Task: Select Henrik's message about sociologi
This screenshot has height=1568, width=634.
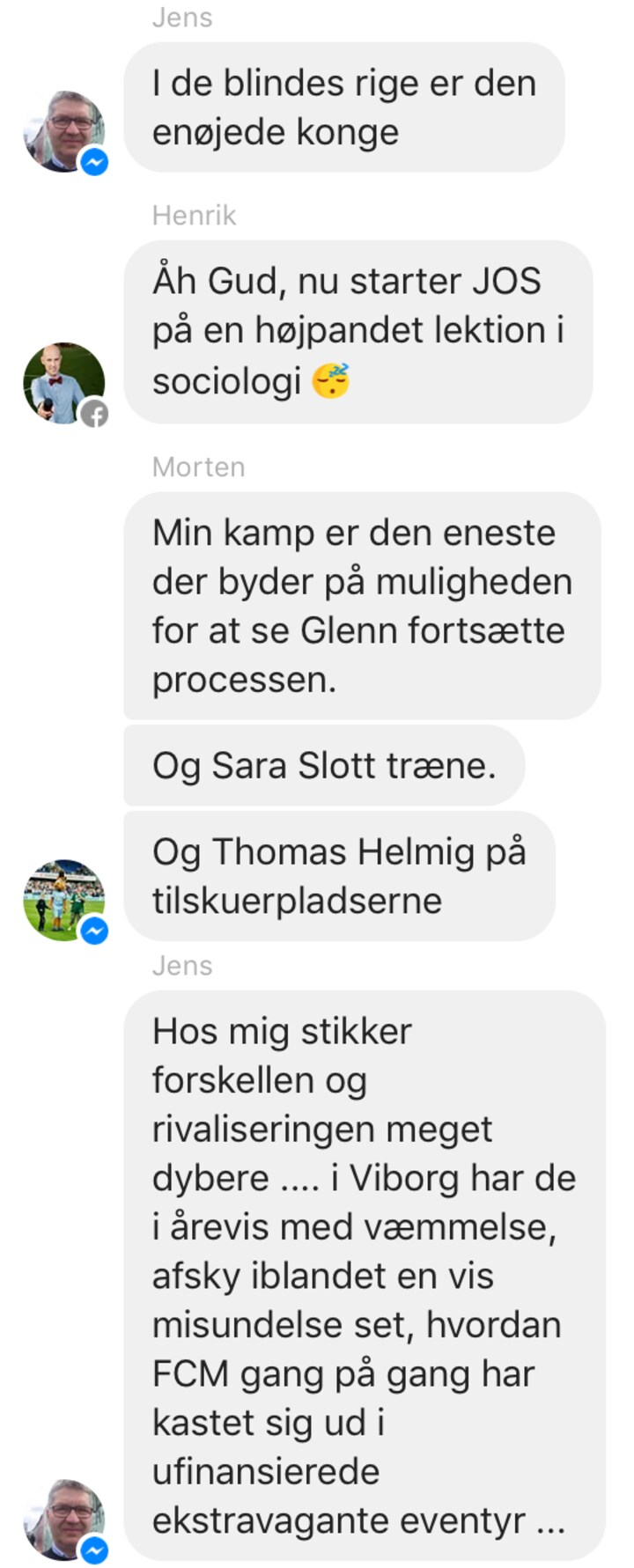Action: 358,332
